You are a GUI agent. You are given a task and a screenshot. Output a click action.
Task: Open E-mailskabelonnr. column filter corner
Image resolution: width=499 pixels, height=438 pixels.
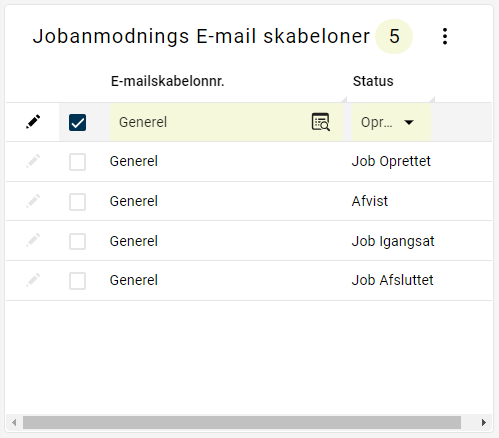(344, 99)
